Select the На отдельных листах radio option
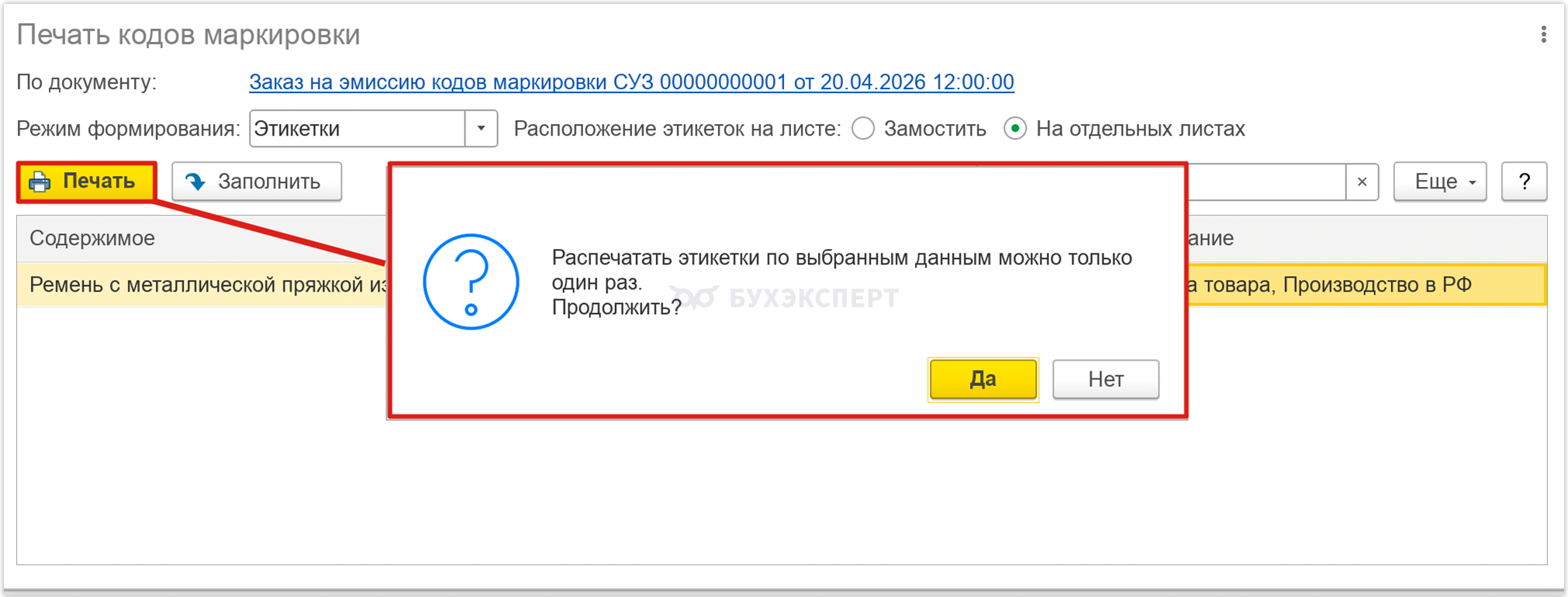The image size is (1568, 597). click(1015, 129)
